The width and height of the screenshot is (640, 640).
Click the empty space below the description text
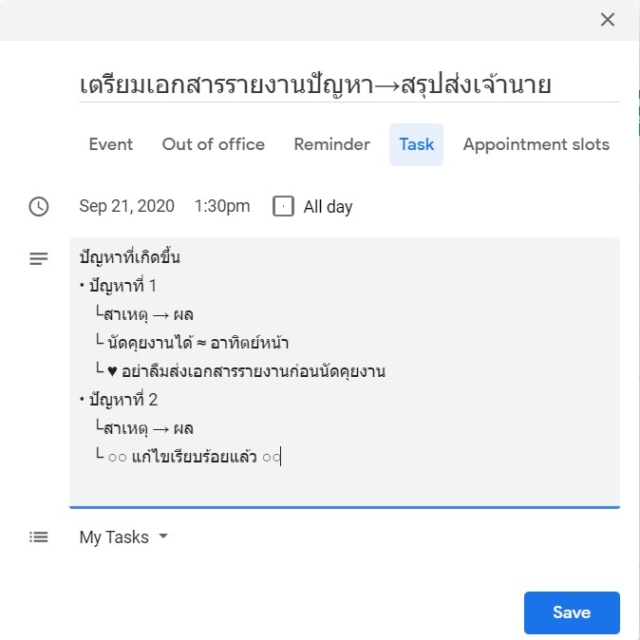[344, 487]
